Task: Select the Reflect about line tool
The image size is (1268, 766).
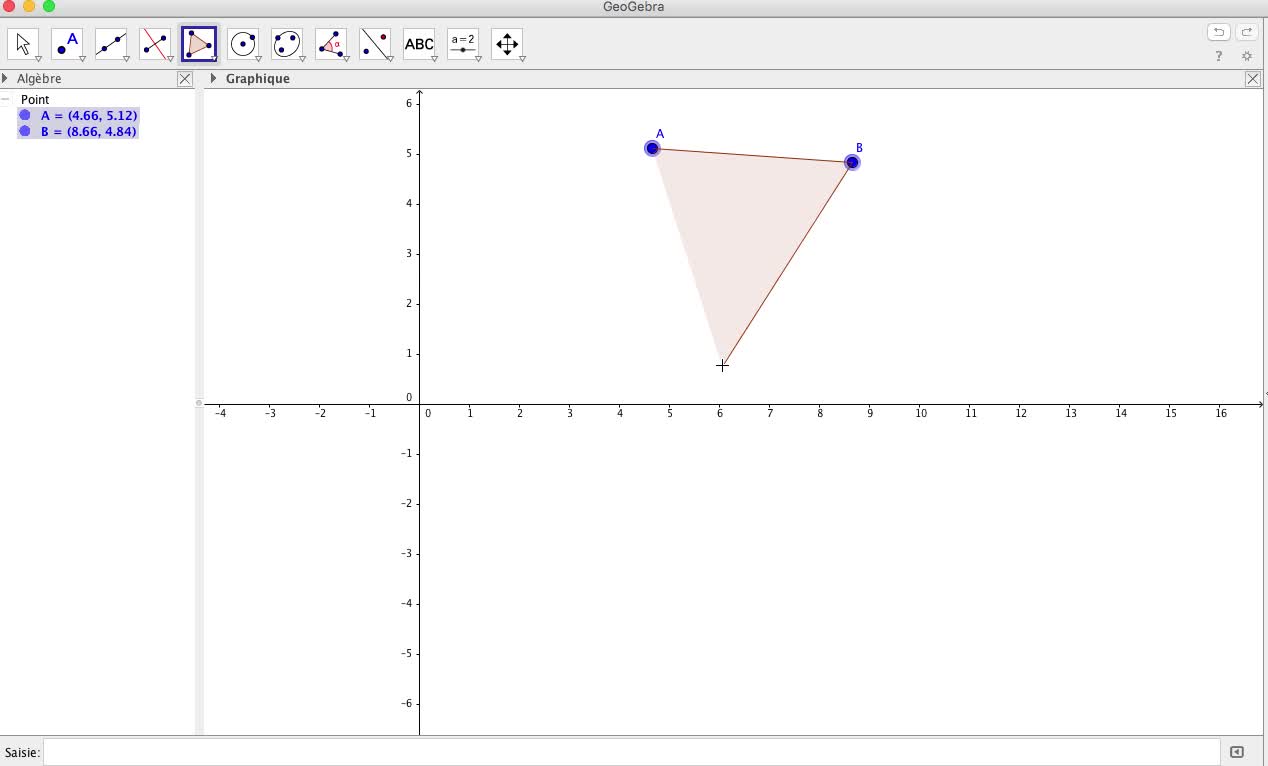Action: 375,44
